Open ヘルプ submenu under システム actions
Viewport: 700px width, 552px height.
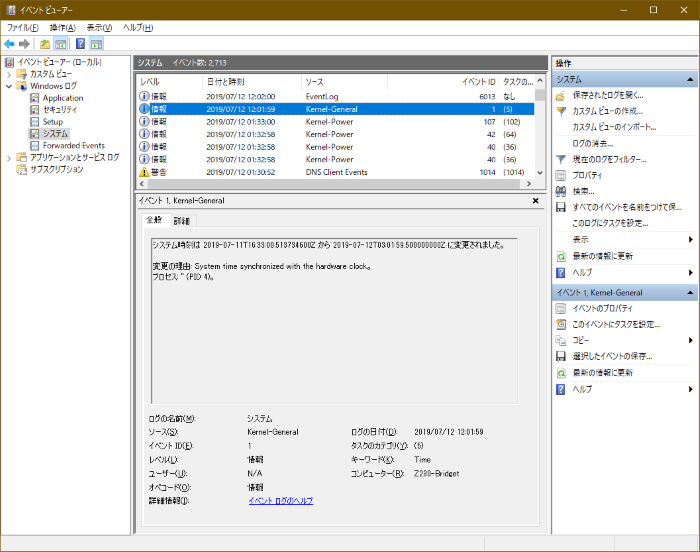coord(691,272)
